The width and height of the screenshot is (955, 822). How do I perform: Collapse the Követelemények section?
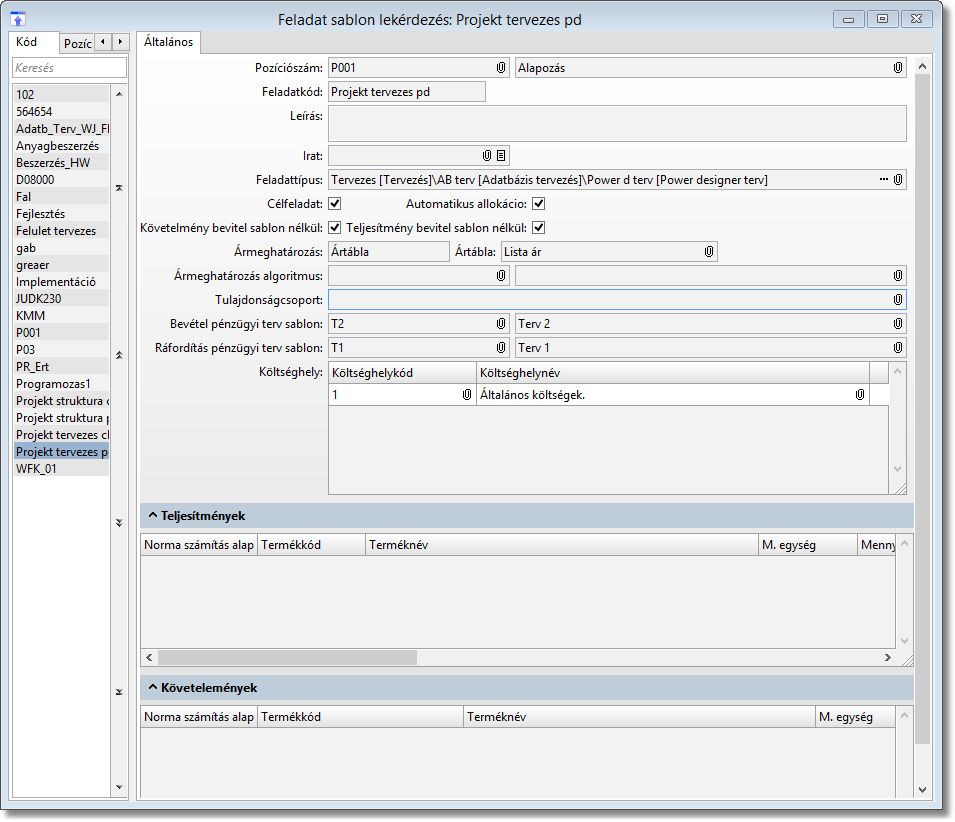153,688
